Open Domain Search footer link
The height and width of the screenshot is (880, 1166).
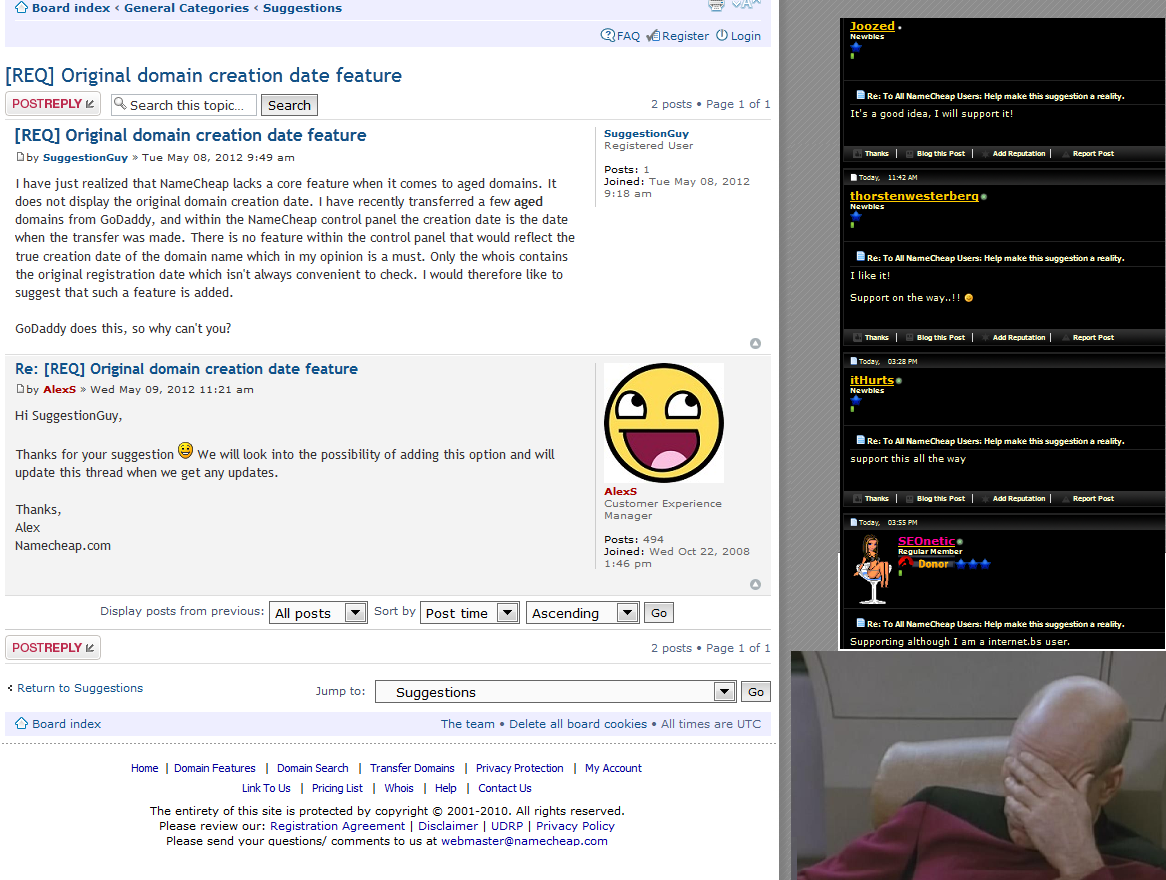(x=312, y=768)
